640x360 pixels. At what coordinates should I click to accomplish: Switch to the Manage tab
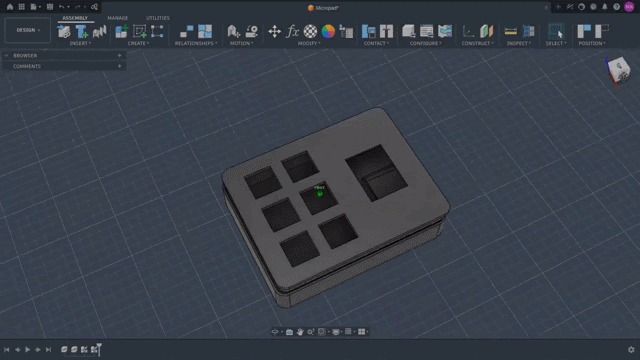pyautogui.click(x=118, y=18)
